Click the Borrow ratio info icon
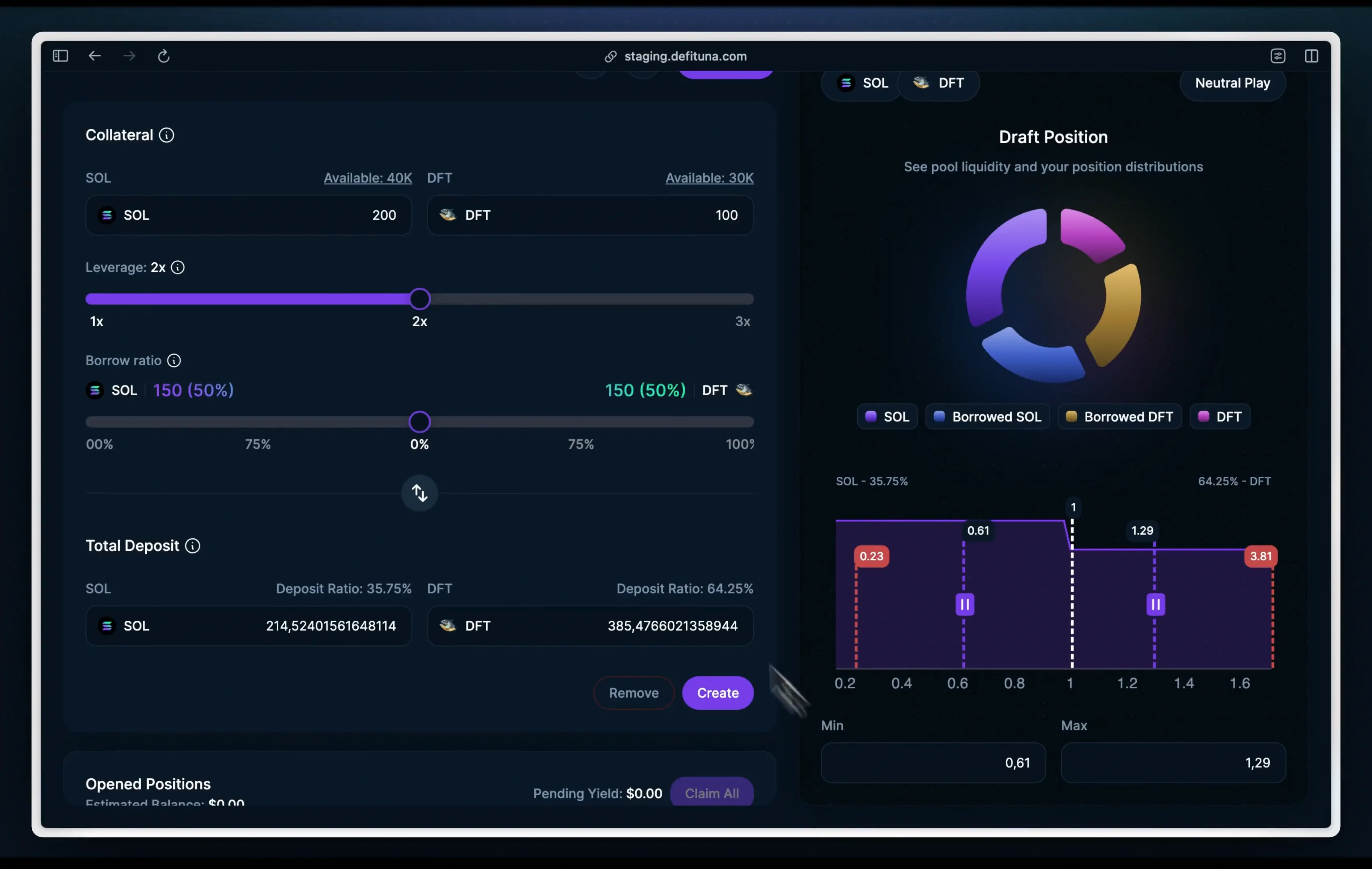 pyautogui.click(x=174, y=360)
